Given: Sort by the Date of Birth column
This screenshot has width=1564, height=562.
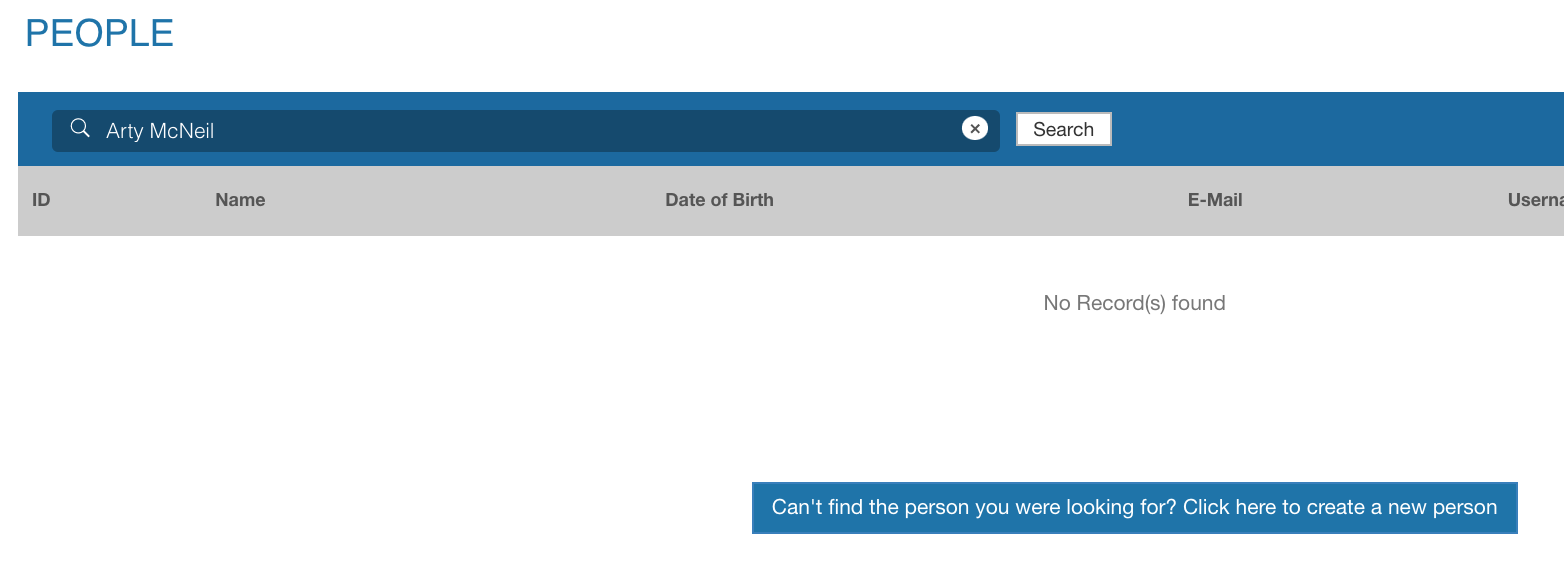Looking at the screenshot, I should point(719,200).
